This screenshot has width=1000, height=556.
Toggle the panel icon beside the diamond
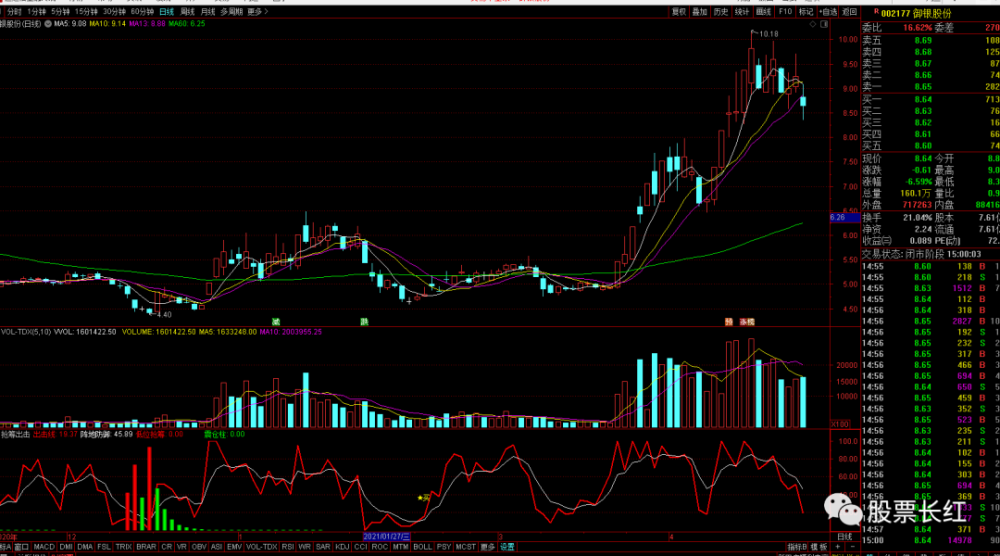[824, 24]
